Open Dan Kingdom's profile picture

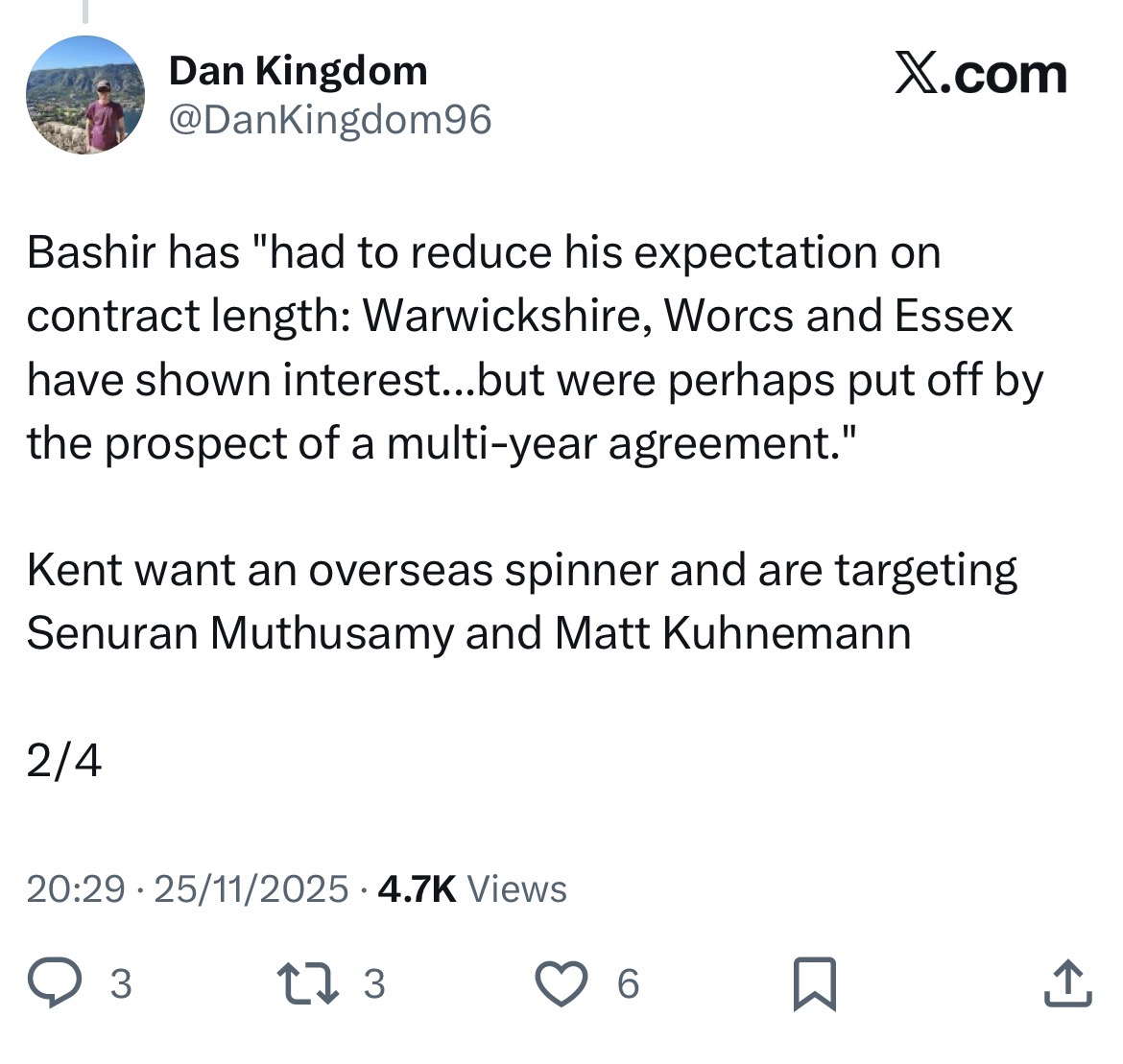click(84, 95)
